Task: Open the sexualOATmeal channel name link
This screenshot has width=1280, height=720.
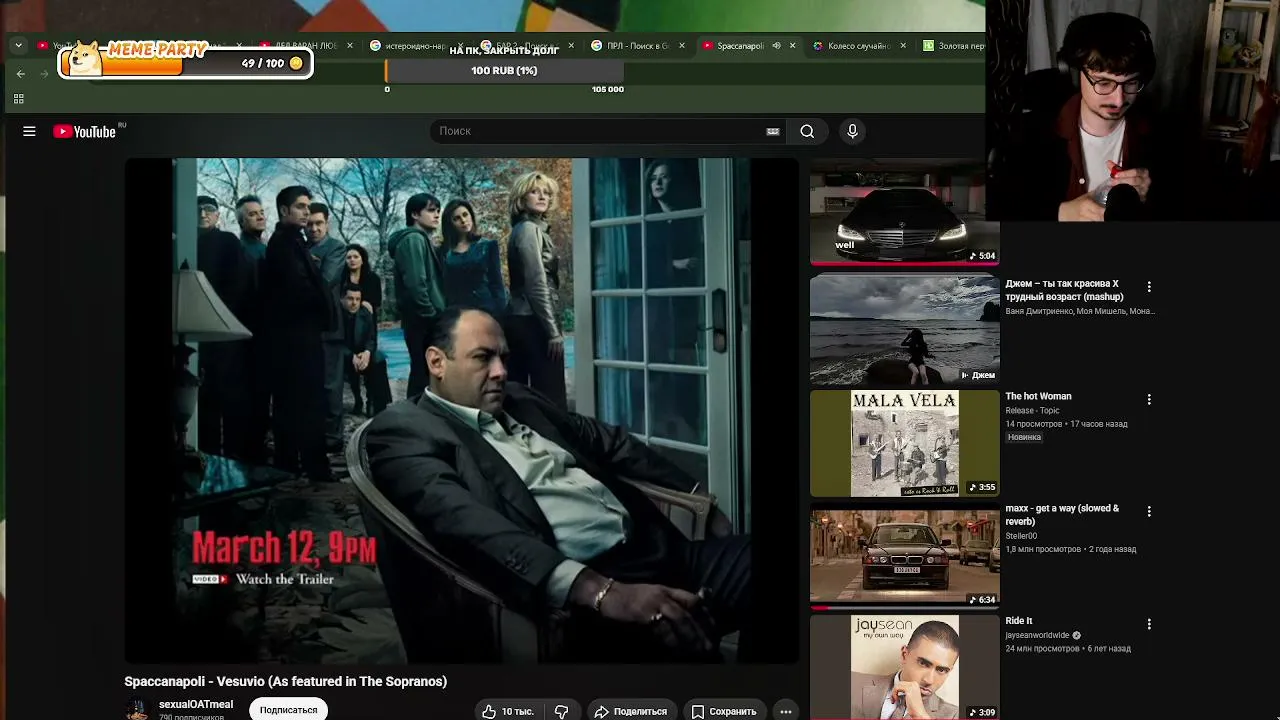Action: 196,704
